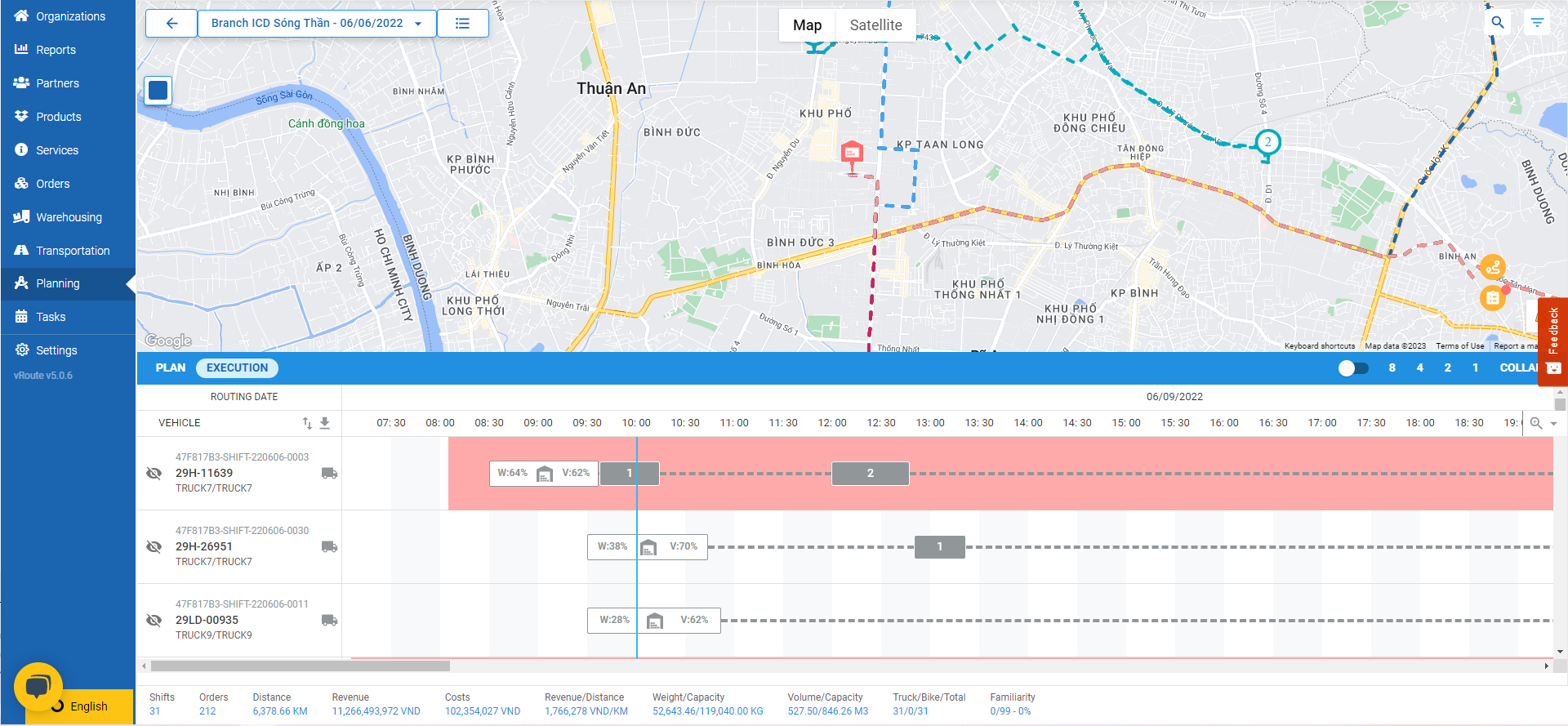This screenshot has width=1568, height=726.
Task: Open timeline zoom dropdown arrow
Action: click(x=1553, y=424)
